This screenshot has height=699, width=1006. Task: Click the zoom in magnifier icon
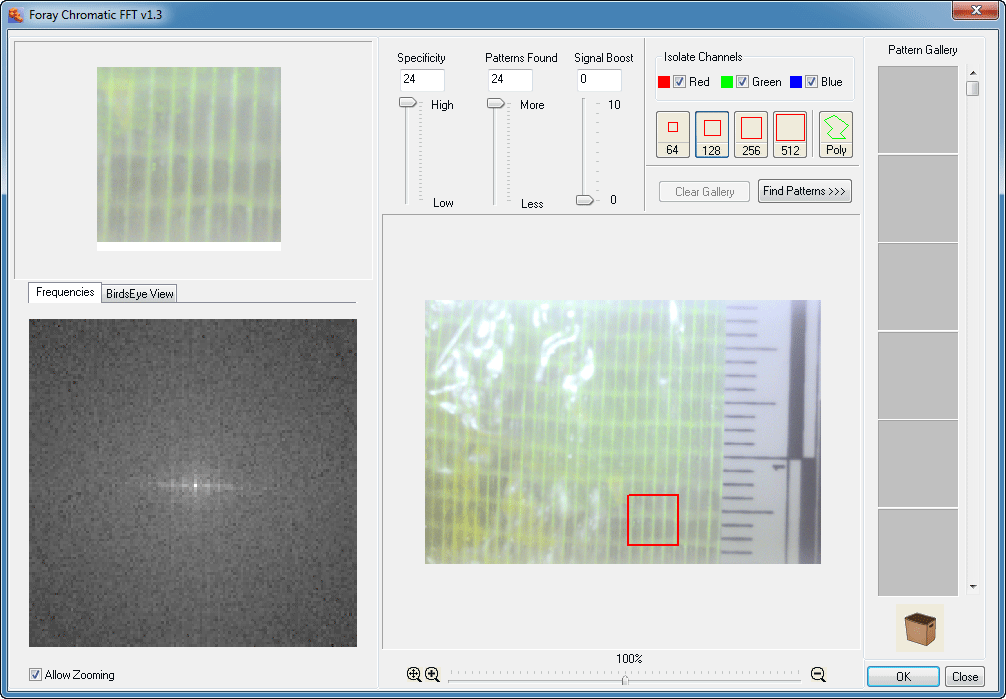(433, 675)
